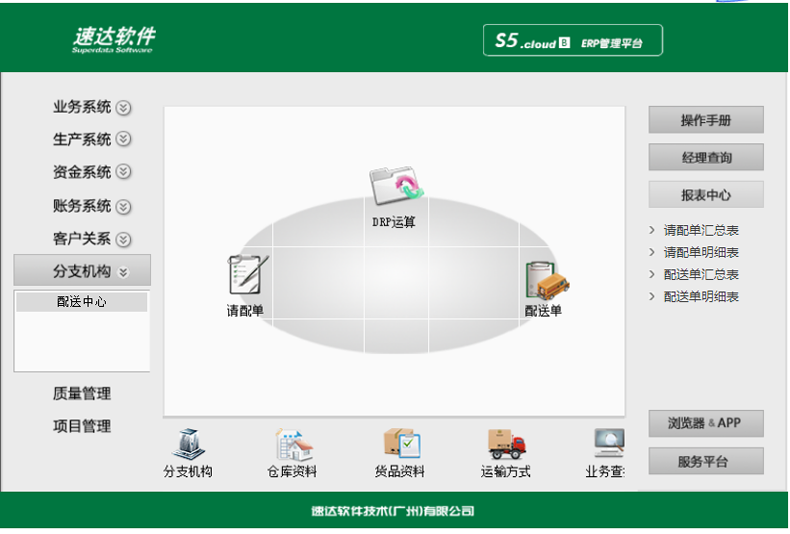Image resolution: width=790 pixels, height=534 pixels.
Task: Select 配送中心 submenu item
Action: pyautogui.click(x=82, y=302)
